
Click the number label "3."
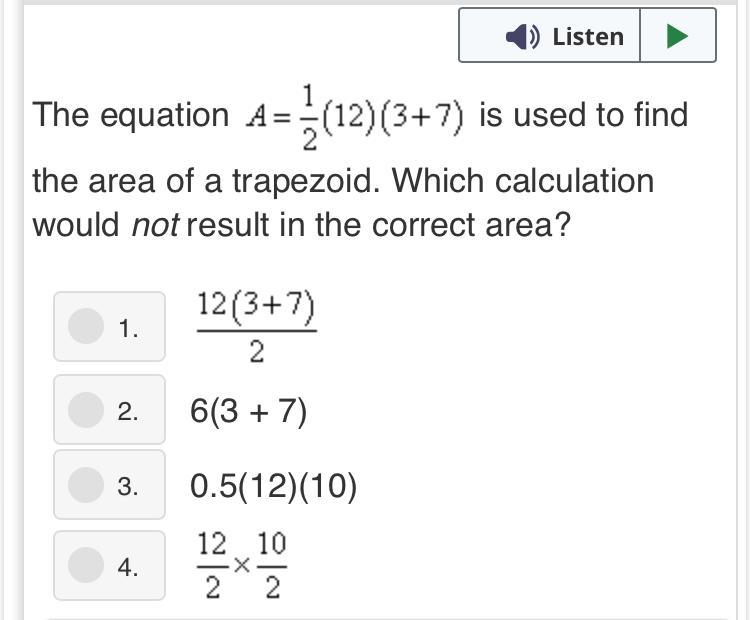coord(128,487)
